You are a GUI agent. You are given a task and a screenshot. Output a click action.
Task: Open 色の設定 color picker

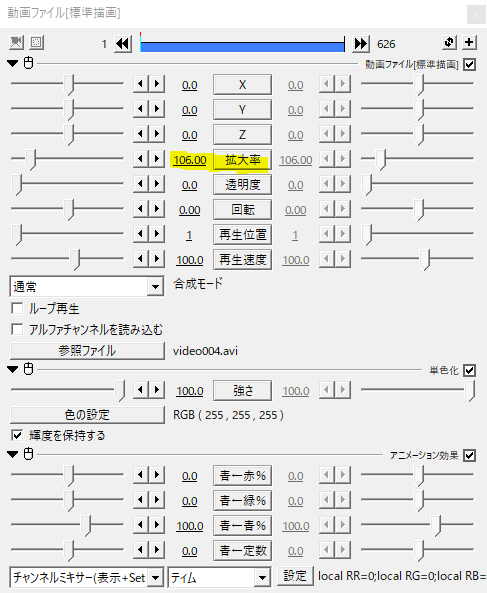click(87, 415)
